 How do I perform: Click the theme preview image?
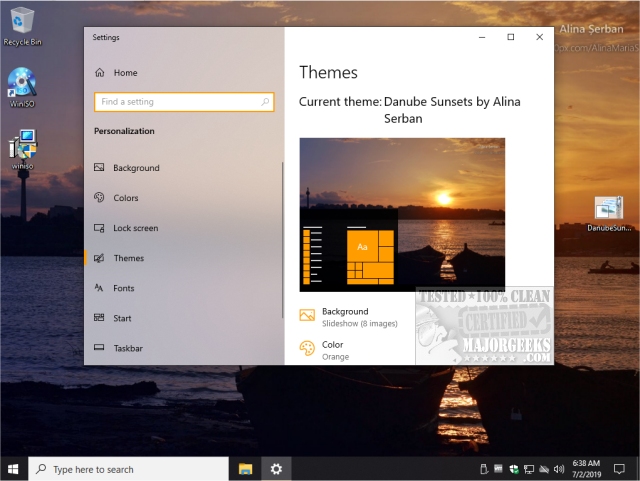(402, 214)
